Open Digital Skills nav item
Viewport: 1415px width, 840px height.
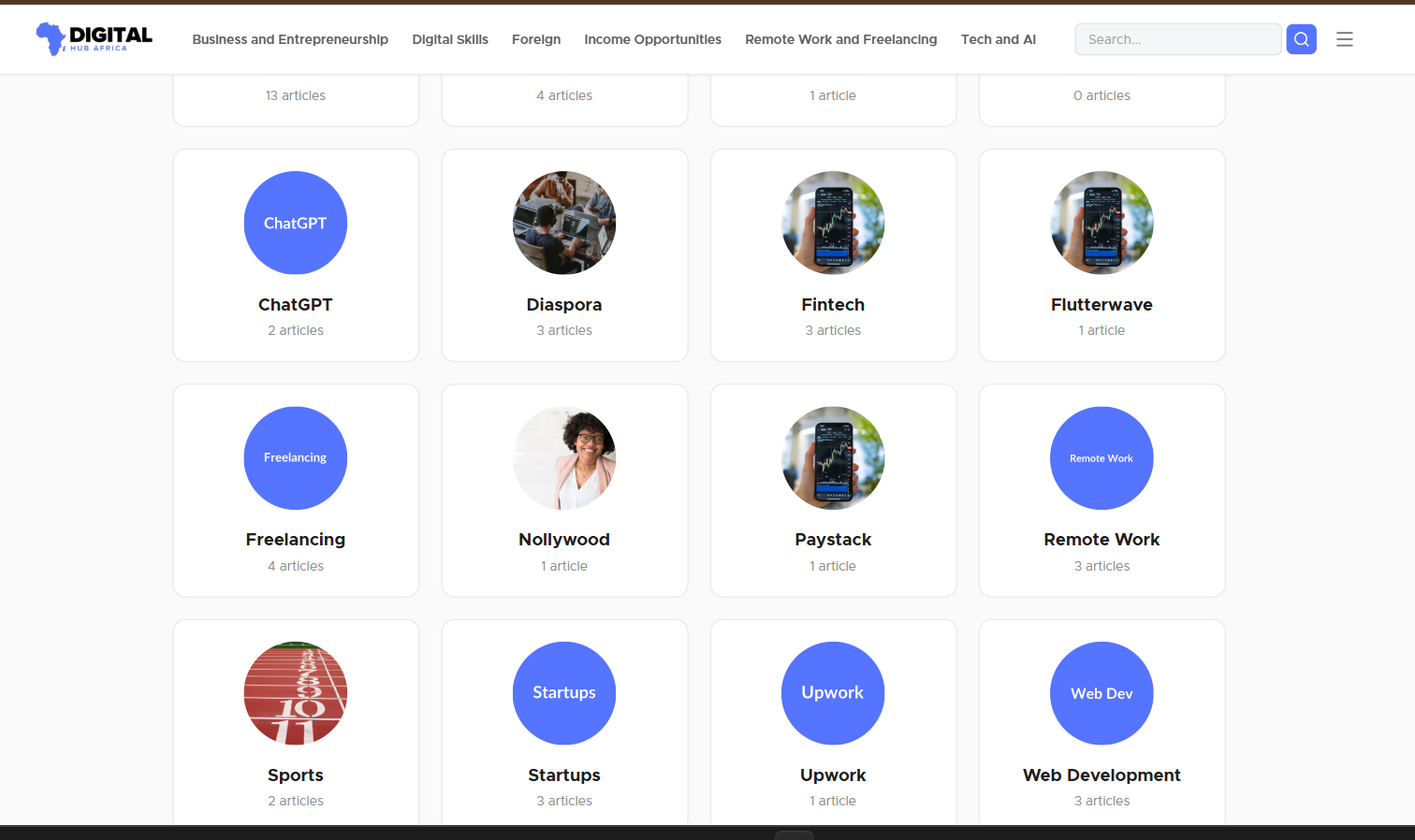[x=450, y=39]
